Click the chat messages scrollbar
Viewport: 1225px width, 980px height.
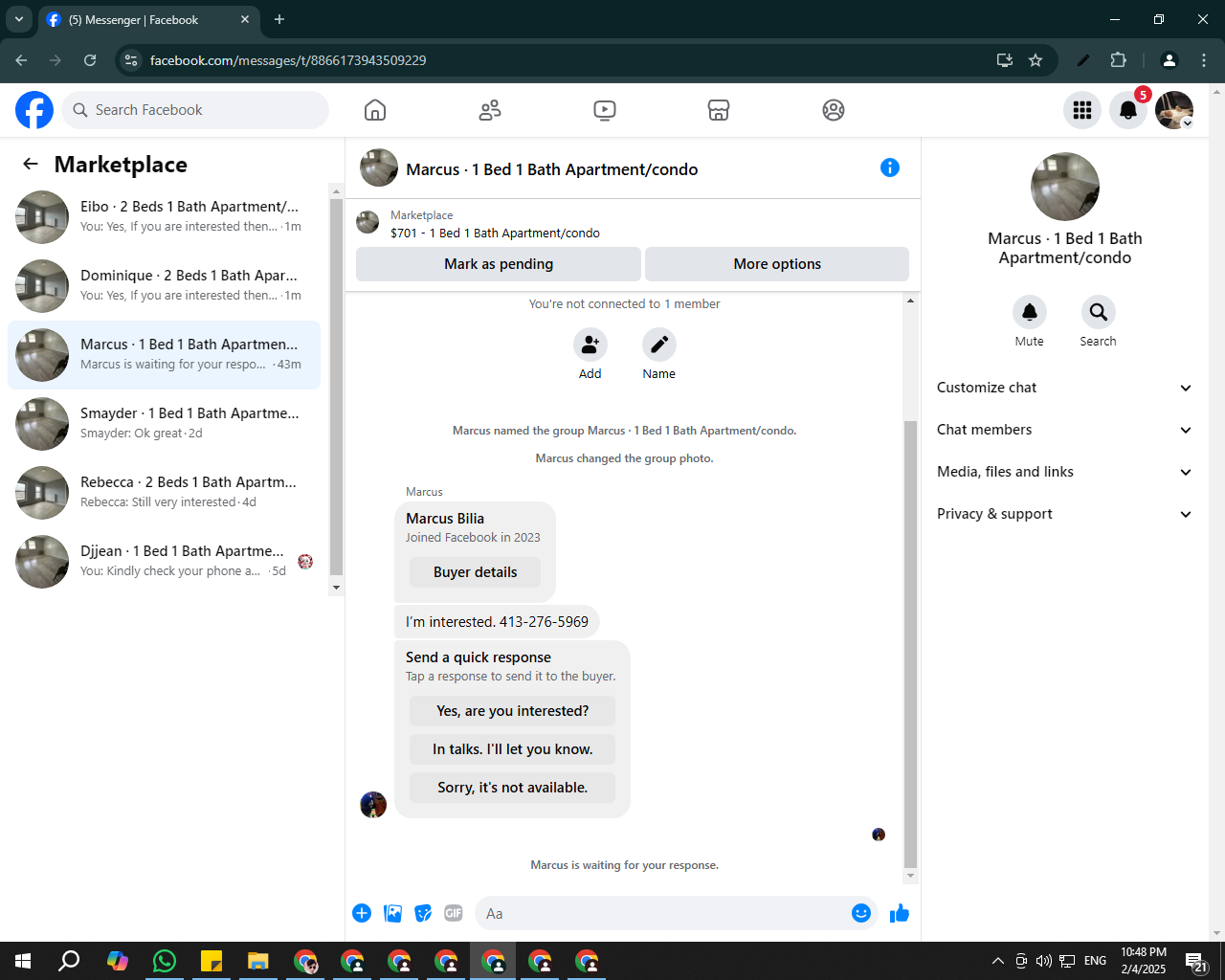coord(910,643)
